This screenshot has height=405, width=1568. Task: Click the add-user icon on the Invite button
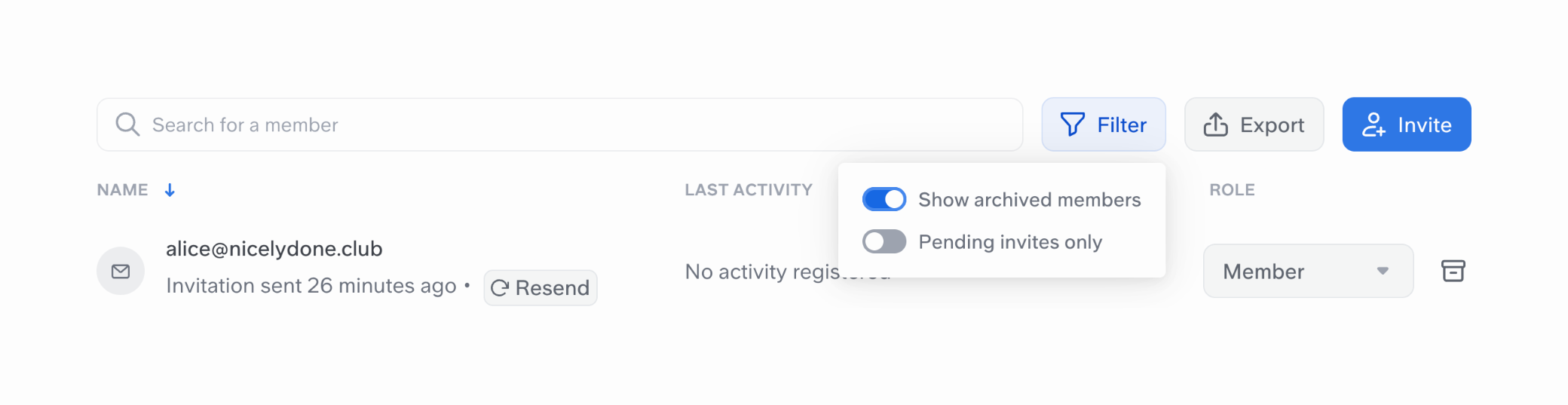click(1373, 124)
